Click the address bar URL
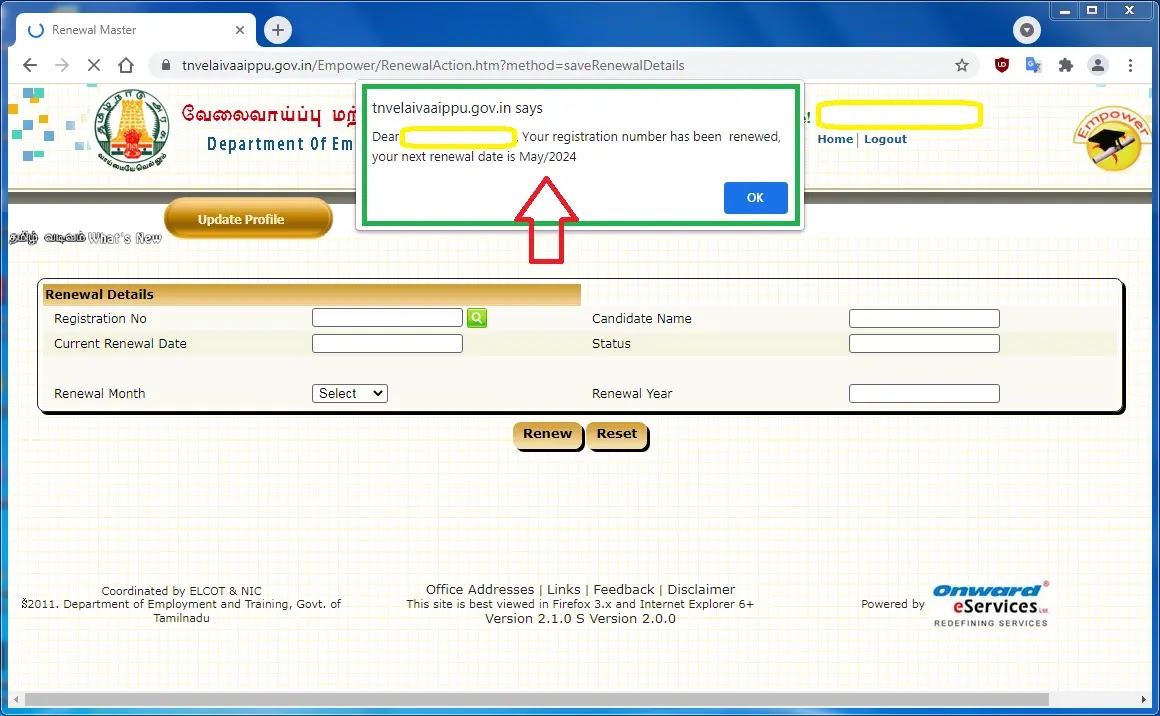Viewport: 1160px width, 716px height. tap(433, 65)
